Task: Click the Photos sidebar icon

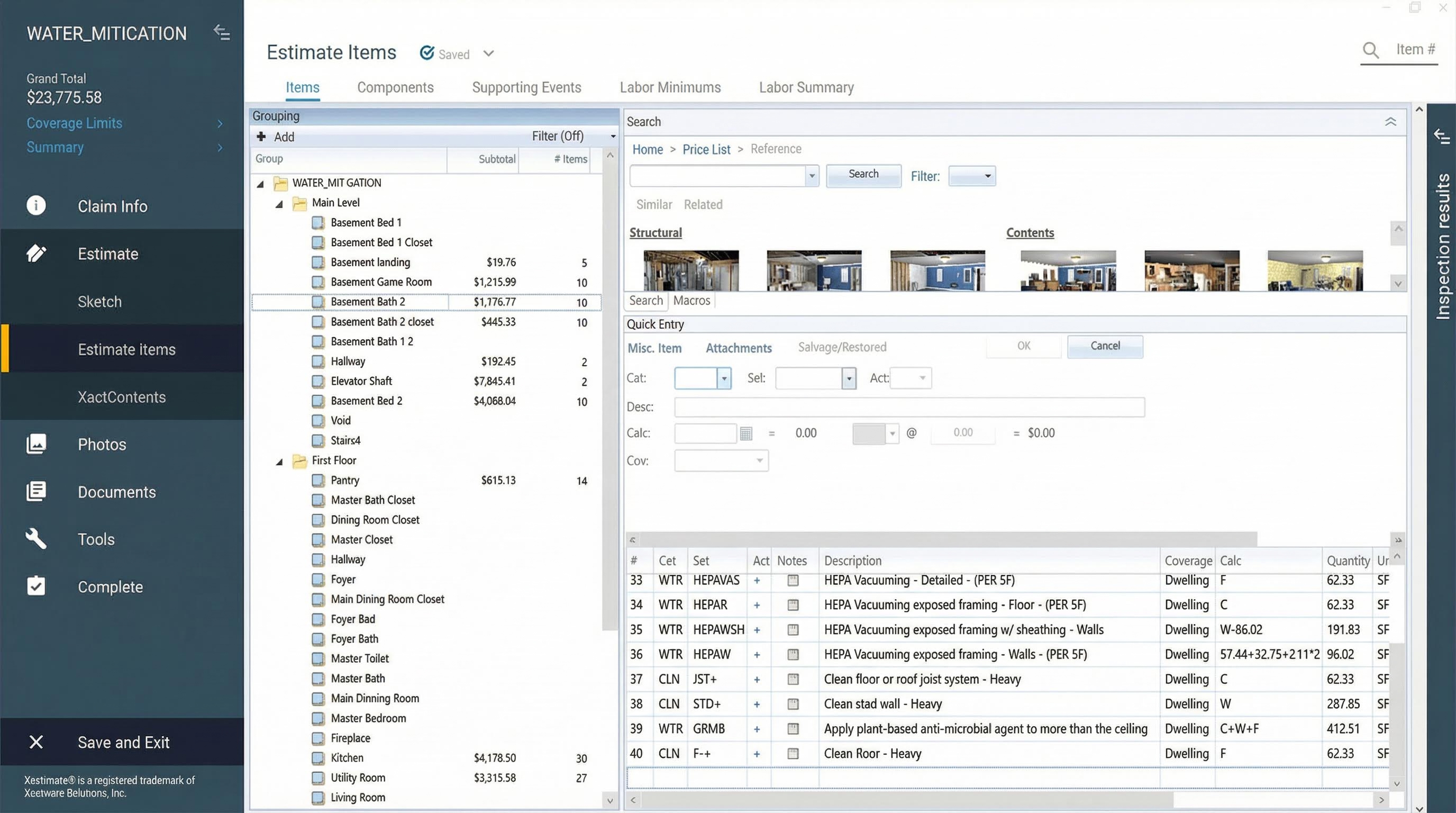Action: point(36,444)
